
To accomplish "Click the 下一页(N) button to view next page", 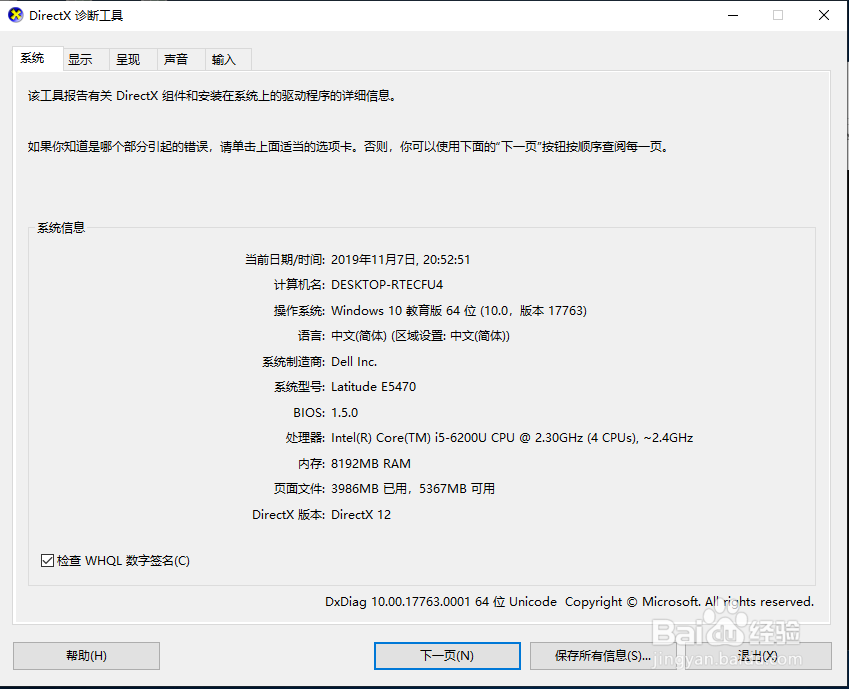I will [x=447, y=656].
